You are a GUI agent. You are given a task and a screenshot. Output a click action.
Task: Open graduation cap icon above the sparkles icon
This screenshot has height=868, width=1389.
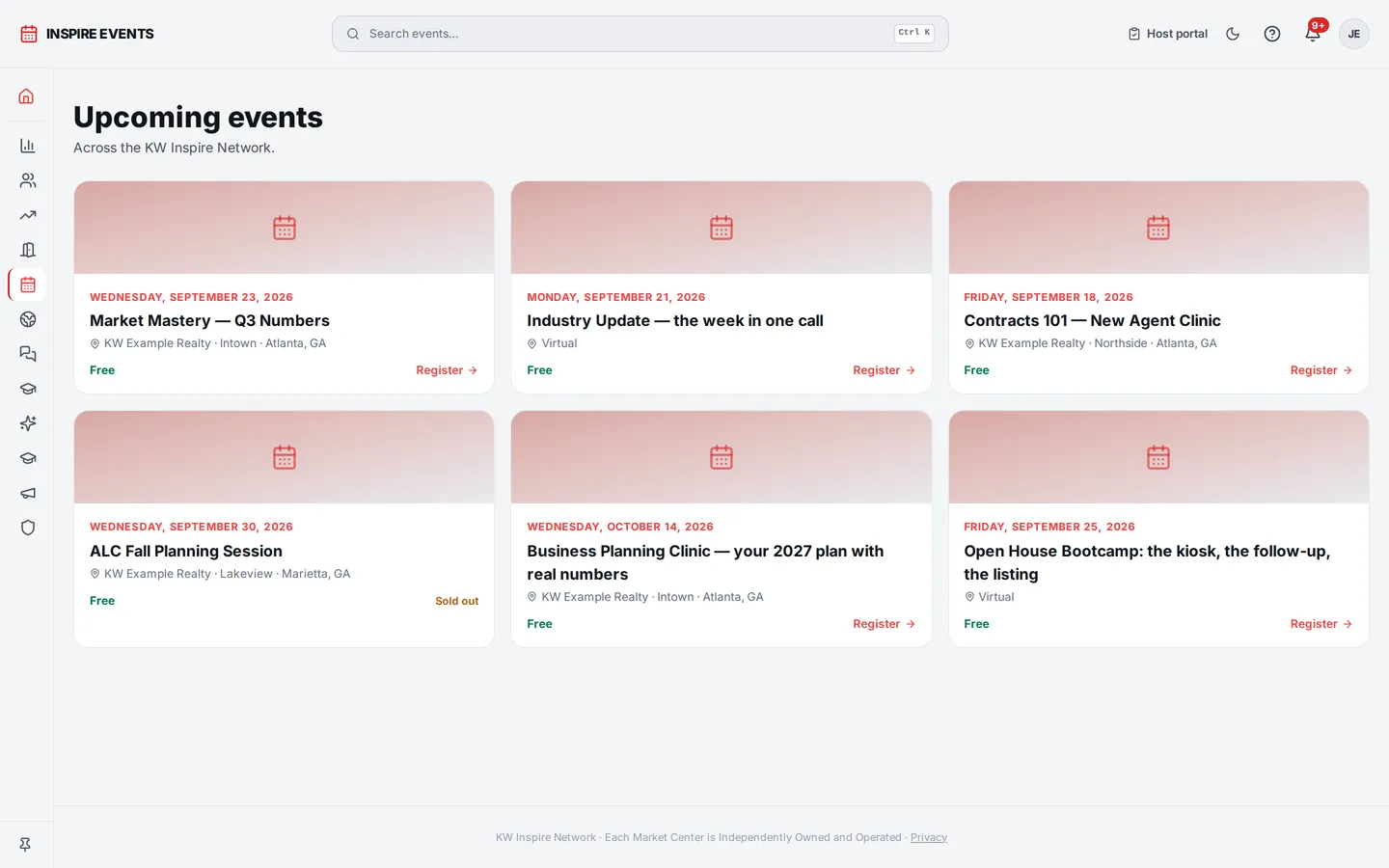click(28, 389)
